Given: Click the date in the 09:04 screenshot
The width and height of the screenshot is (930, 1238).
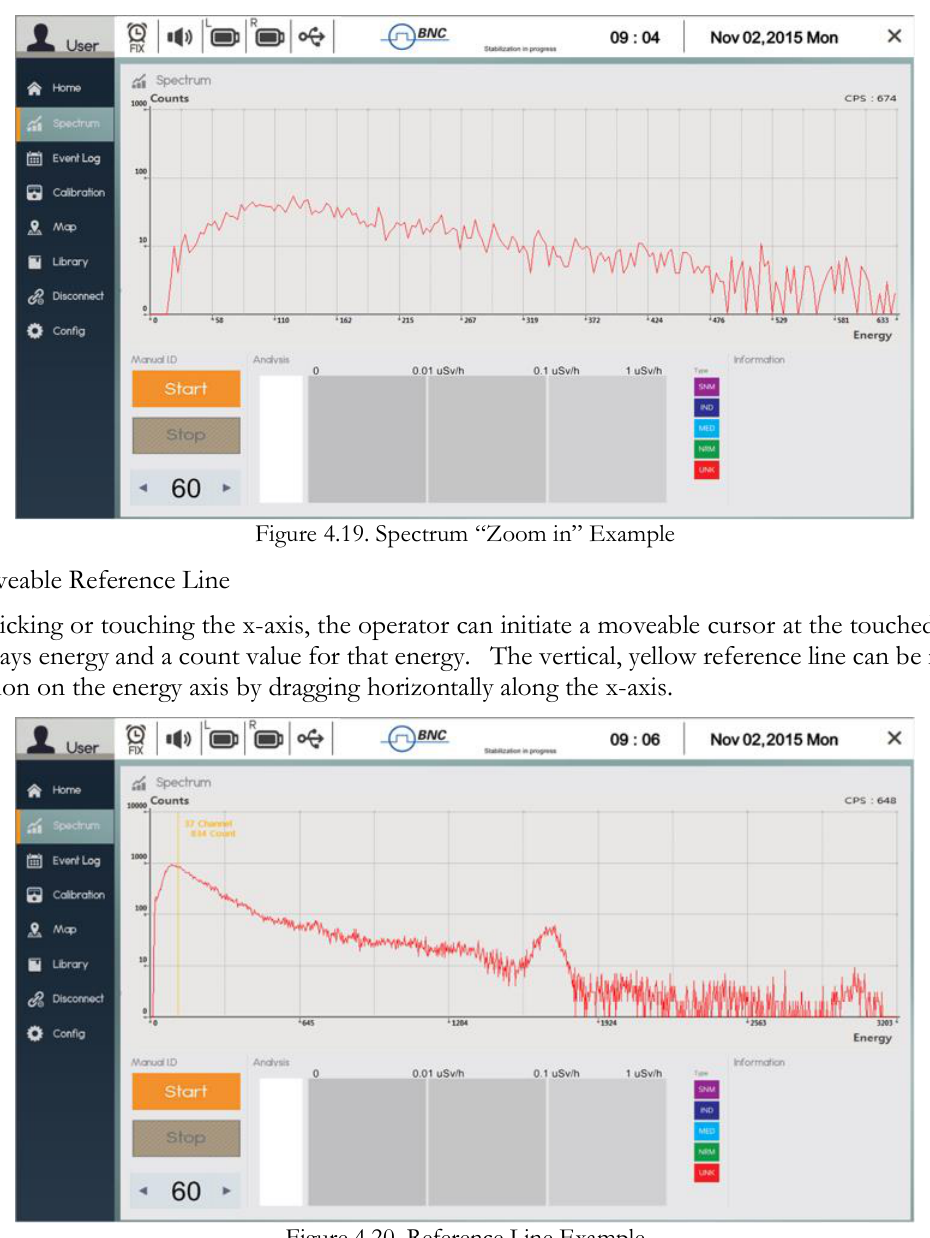Looking at the screenshot, I should pos(773,38).
